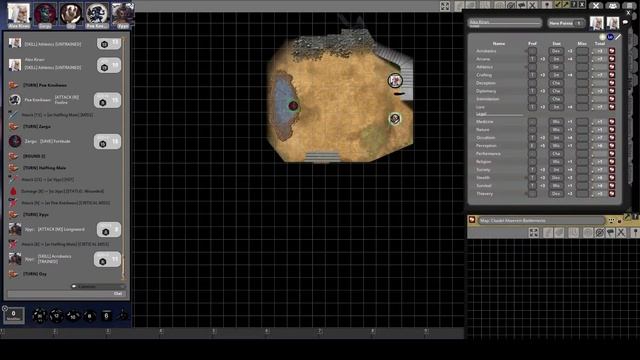Screen dimensions: 640x360
Task: Toggle Perception proficiency box
Action: 532,146
